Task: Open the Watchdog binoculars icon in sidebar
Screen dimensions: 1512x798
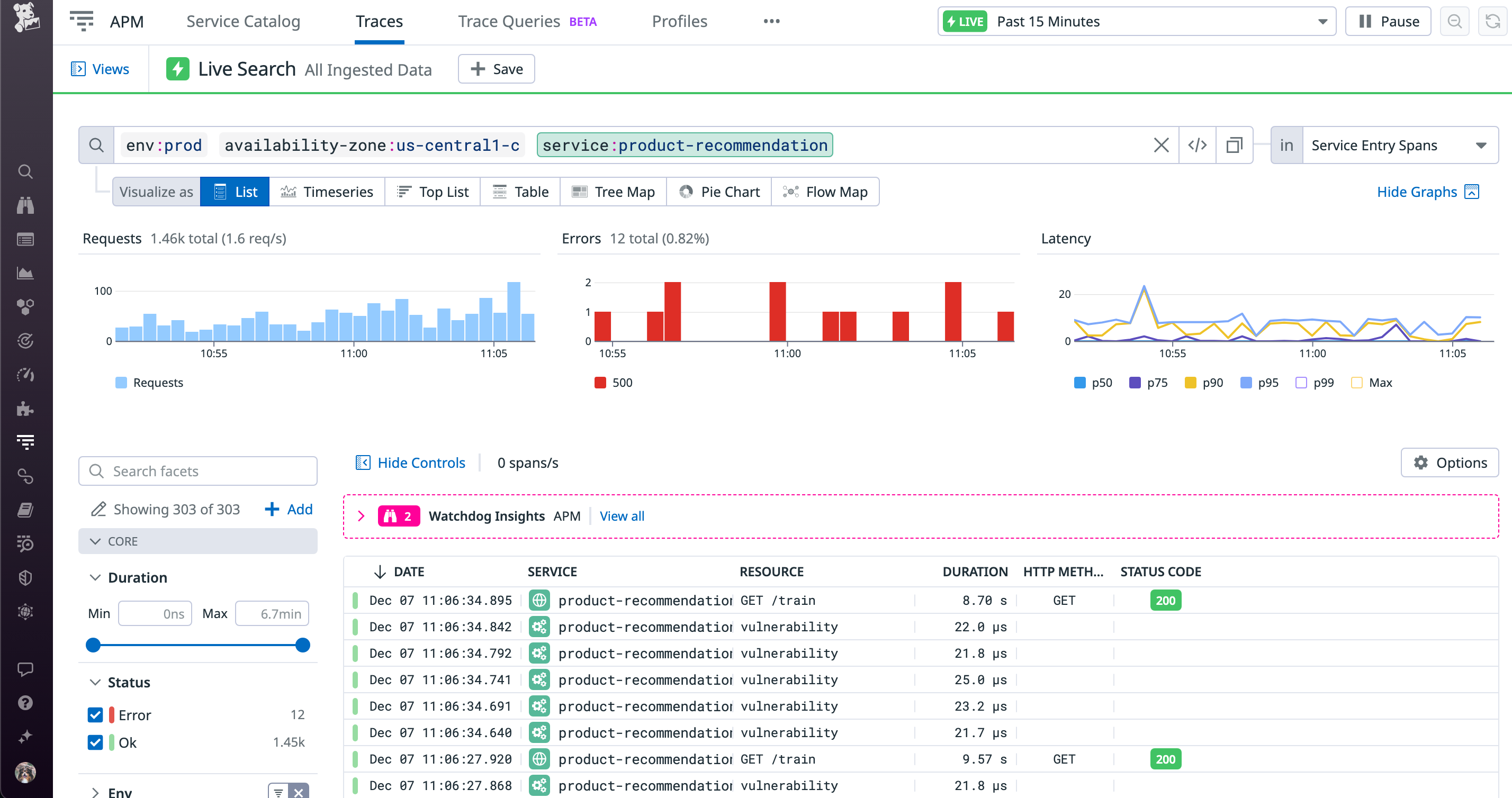Action: click(x=25, y=205)
